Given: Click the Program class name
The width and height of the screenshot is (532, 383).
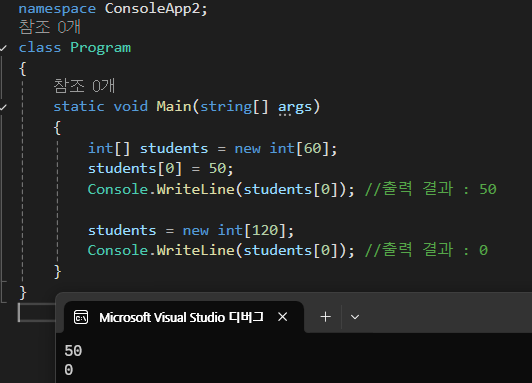Looking at the screenshot, I should (x=100, y=47).
